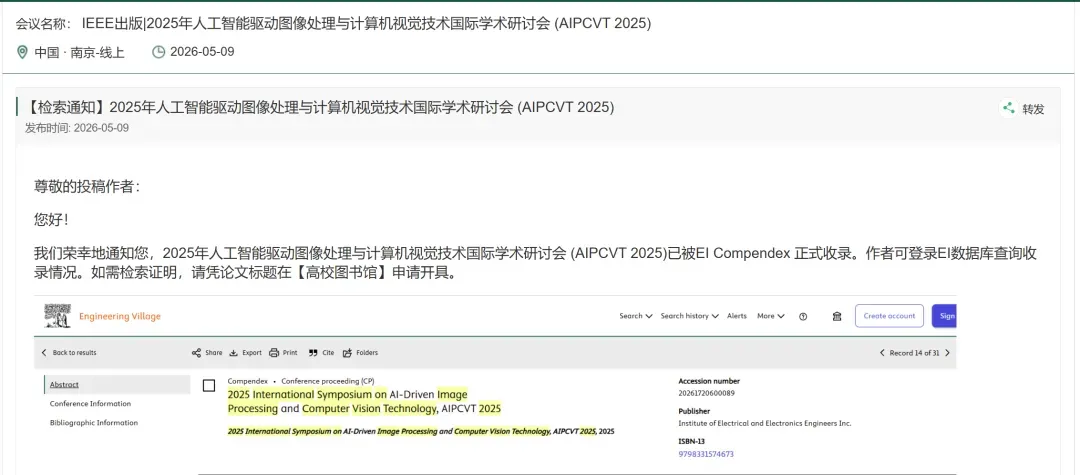
Task: Go to next record arrow
Action: 947,352
